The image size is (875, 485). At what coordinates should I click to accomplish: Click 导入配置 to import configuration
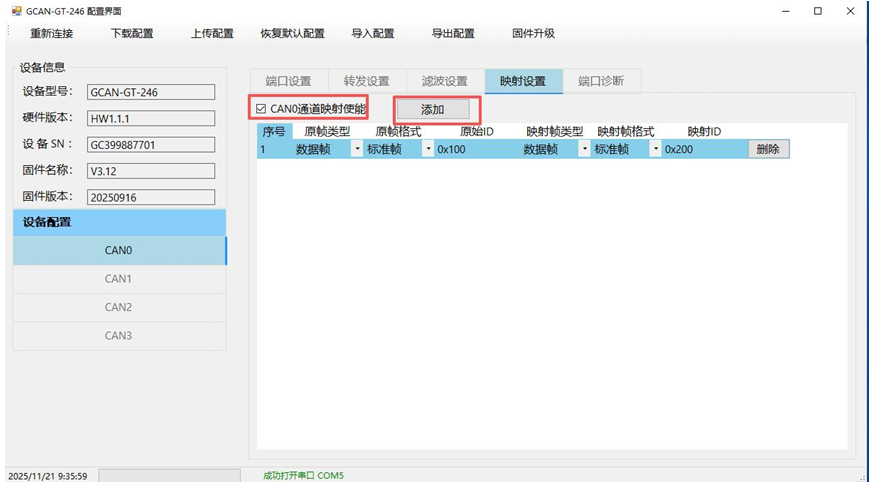click(373, 33)
